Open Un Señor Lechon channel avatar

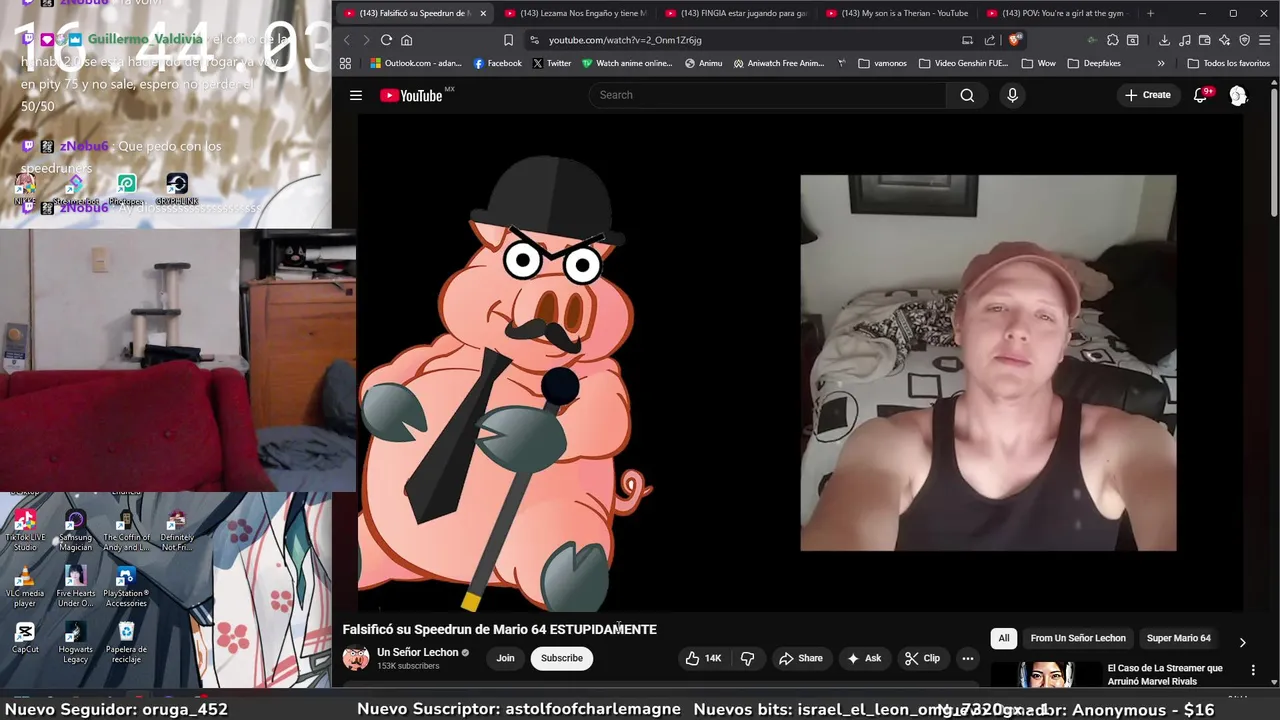click(x=355, y=658)
